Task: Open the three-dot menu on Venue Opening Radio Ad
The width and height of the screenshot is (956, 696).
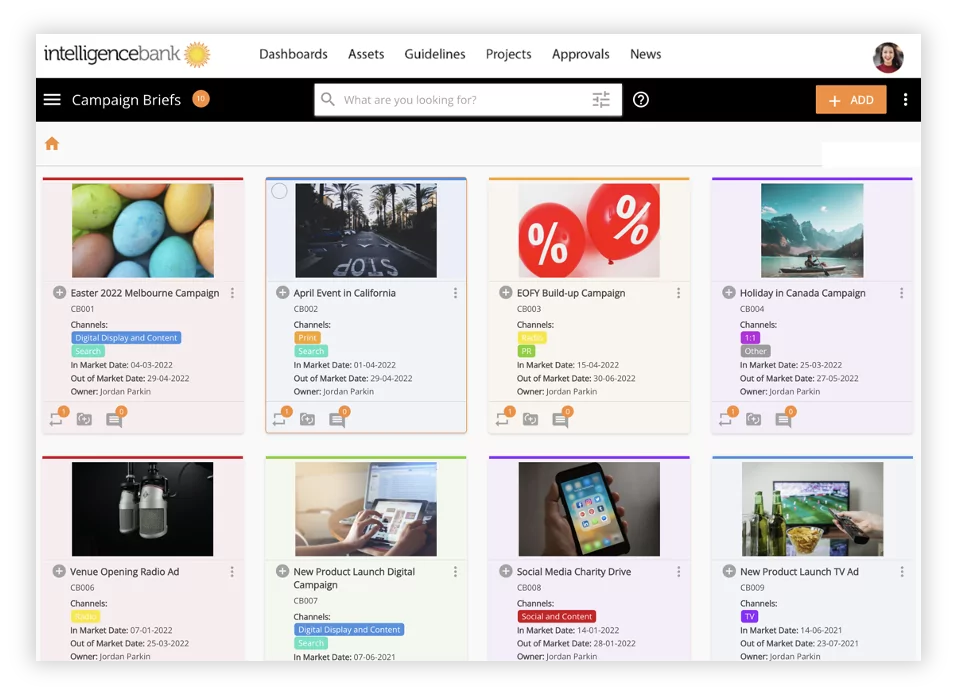Action: (x=232, y=572)
